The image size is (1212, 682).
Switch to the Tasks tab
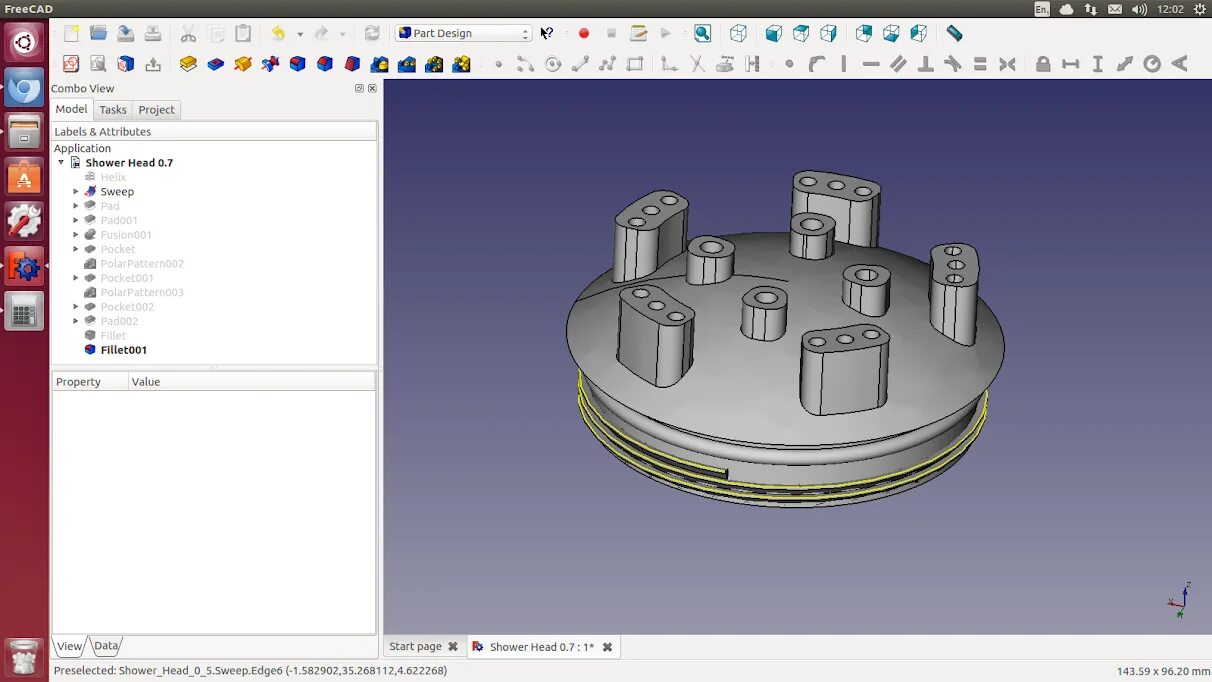(113, 110)
